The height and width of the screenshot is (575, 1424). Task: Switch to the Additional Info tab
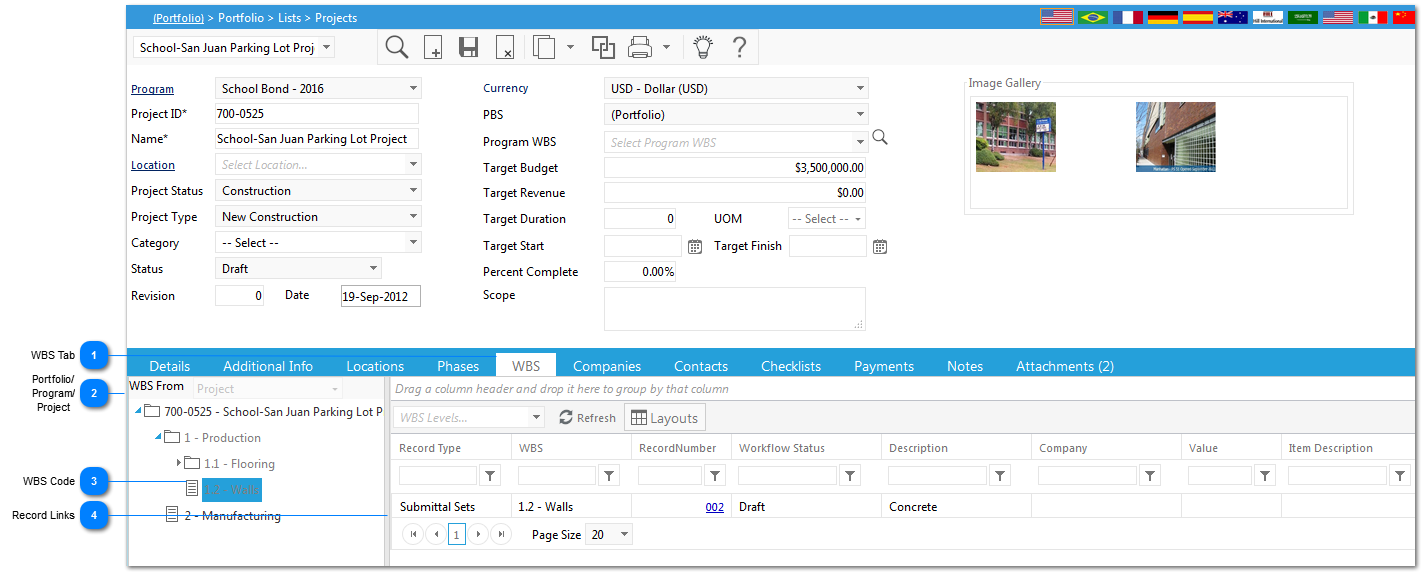[x=268, y=366]
